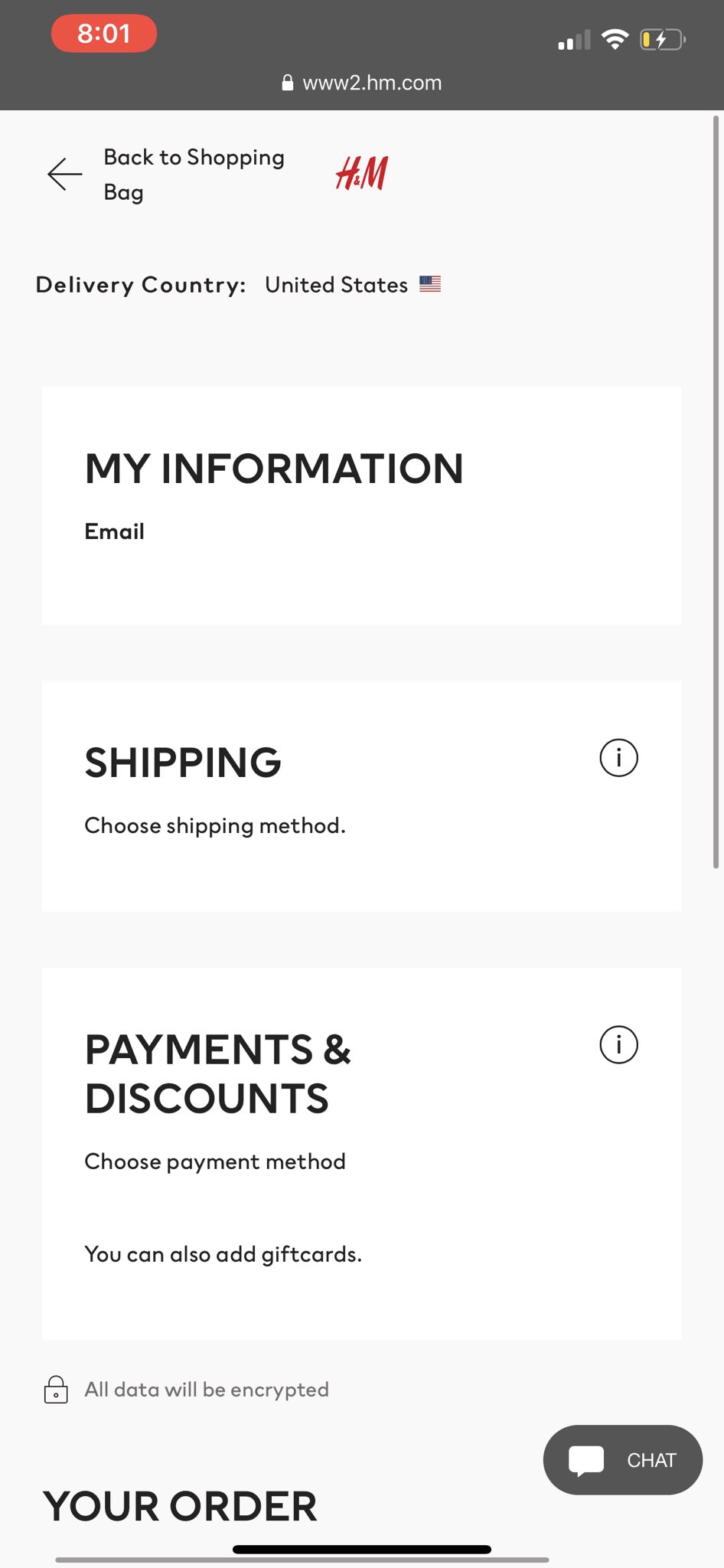Tap the United States flag icon
The height and width of the screenshot is (1568, 724).
430,284
